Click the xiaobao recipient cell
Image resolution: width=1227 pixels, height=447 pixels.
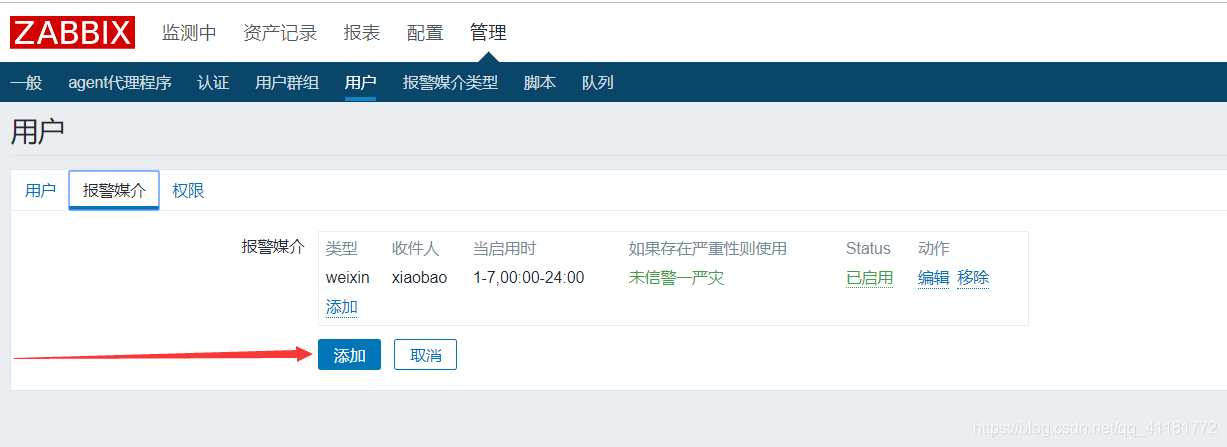(420, 278)
